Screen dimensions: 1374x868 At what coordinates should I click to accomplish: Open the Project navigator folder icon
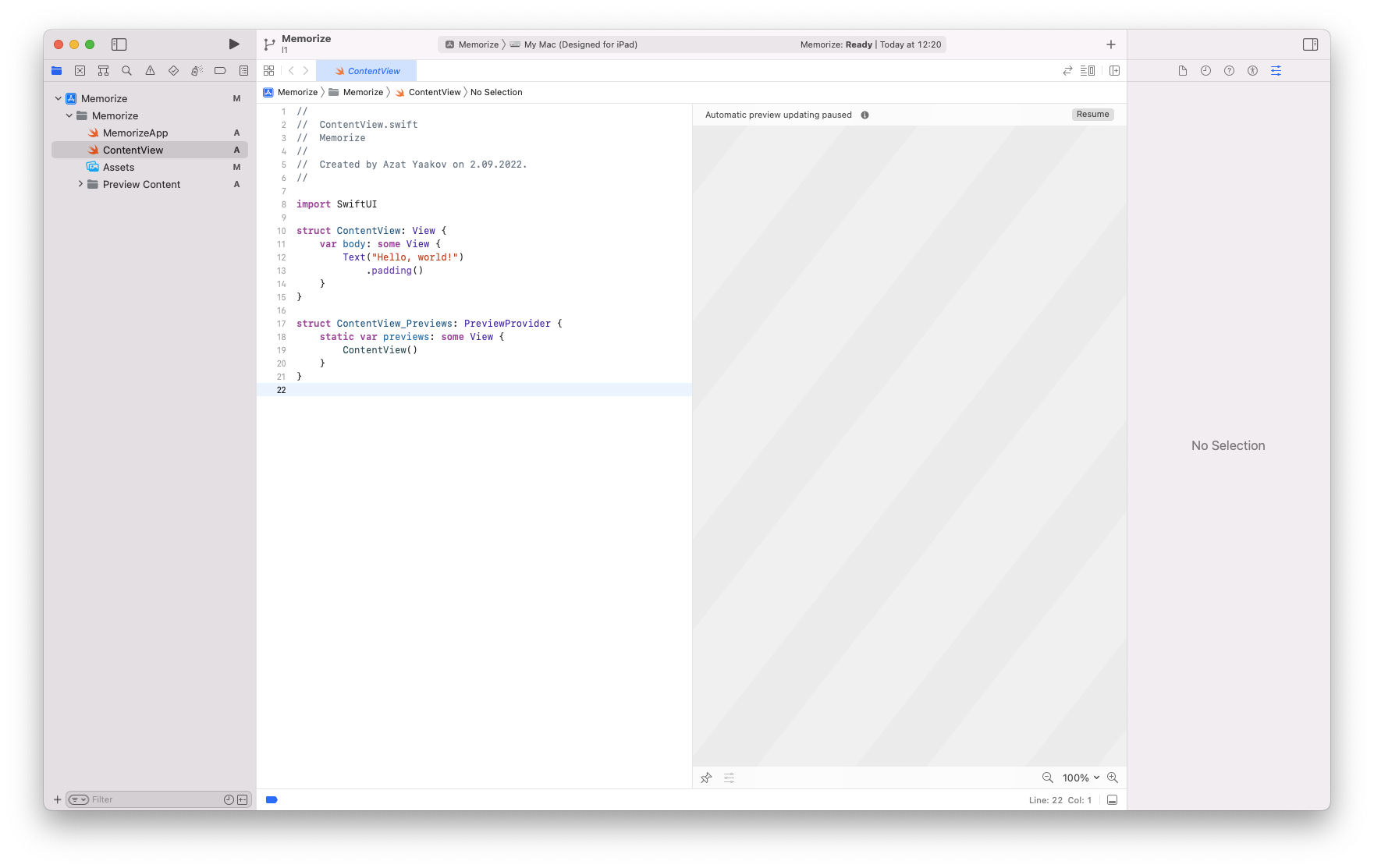[57, 71]
